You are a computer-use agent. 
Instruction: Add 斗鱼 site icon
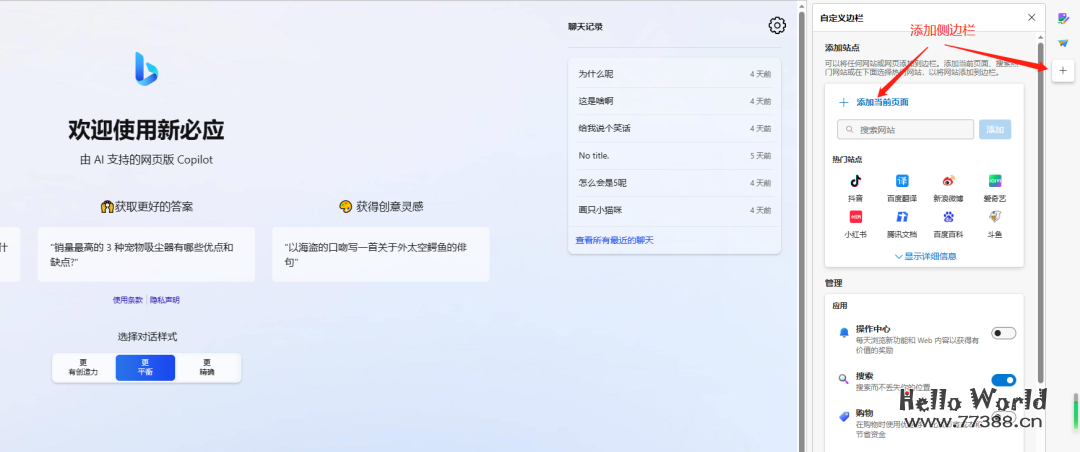995,216
